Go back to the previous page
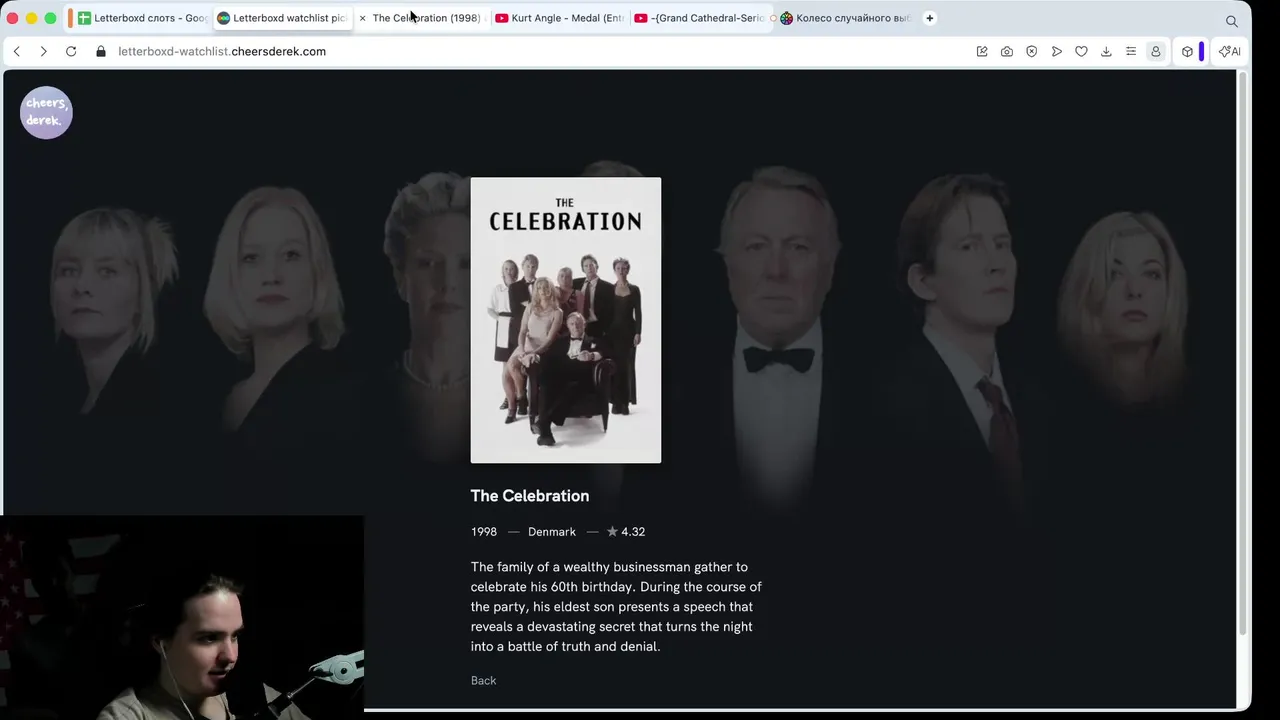1280x720 pixels. 16,51
